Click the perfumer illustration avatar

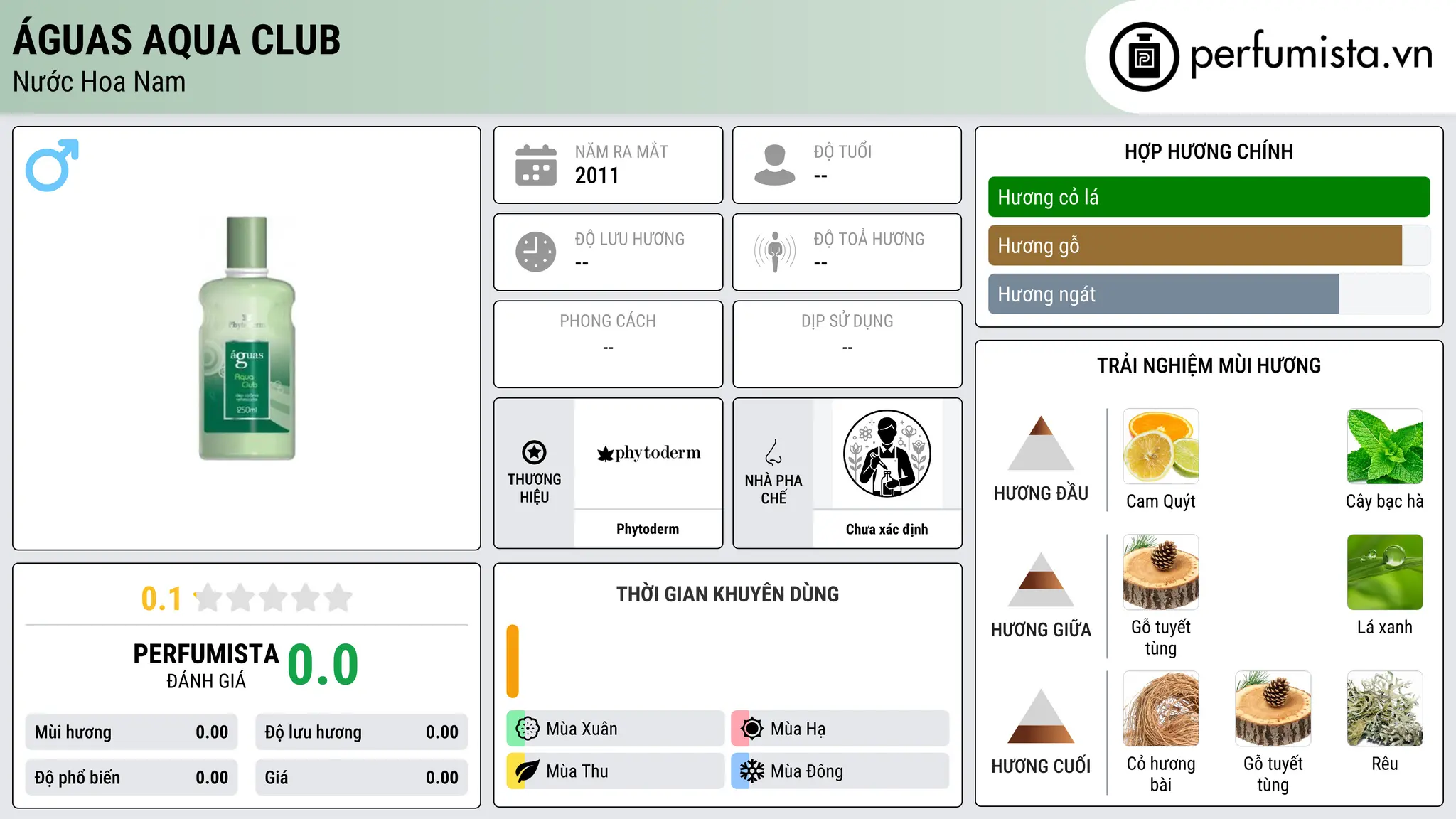(887, 454)
